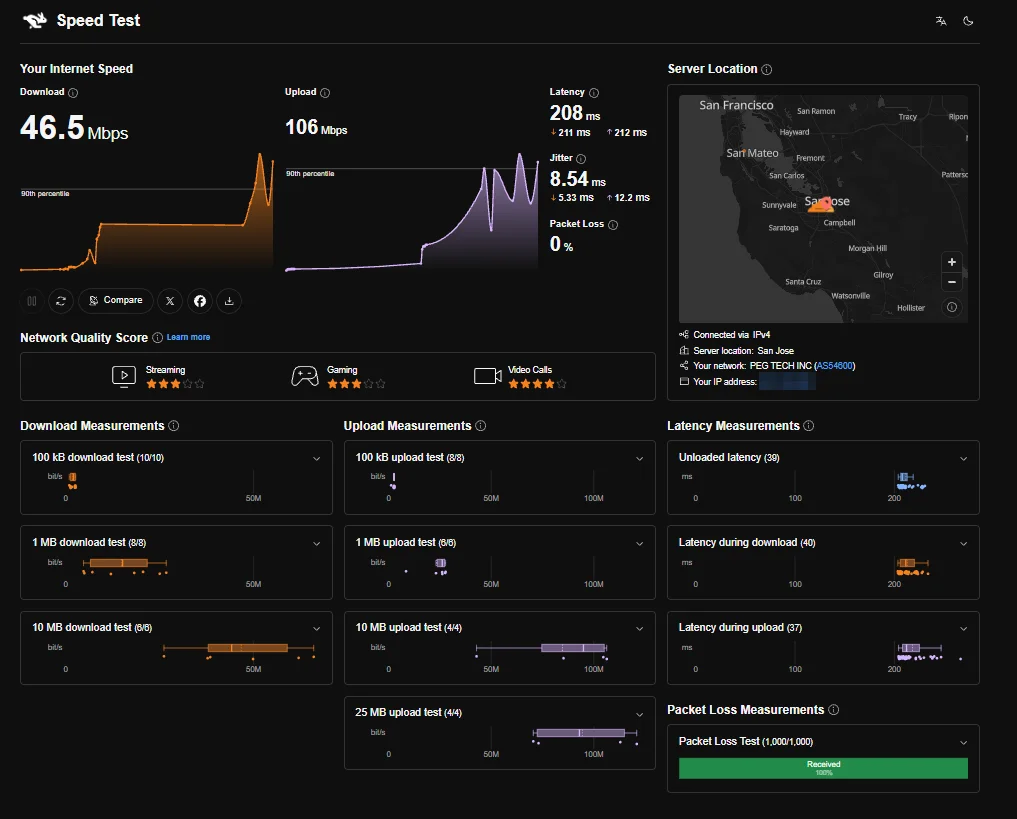Open Upload info icon

(x=325, y=93)
